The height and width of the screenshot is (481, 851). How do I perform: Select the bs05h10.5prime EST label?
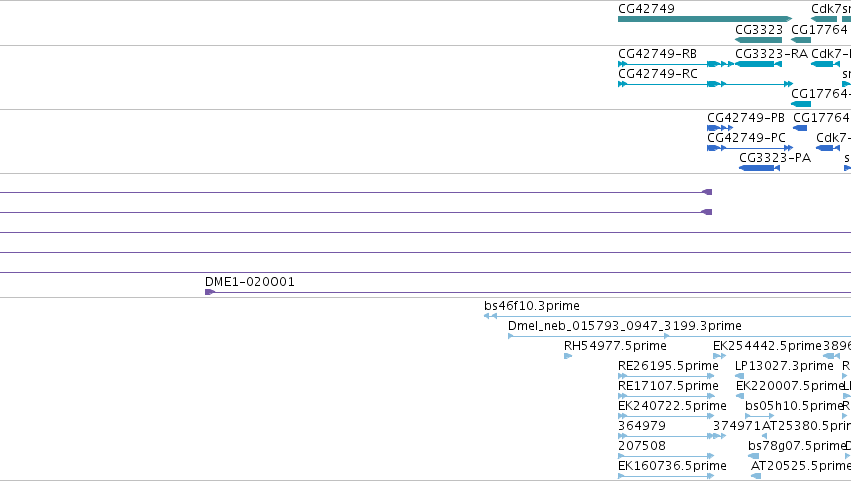(x=793, y=406)
